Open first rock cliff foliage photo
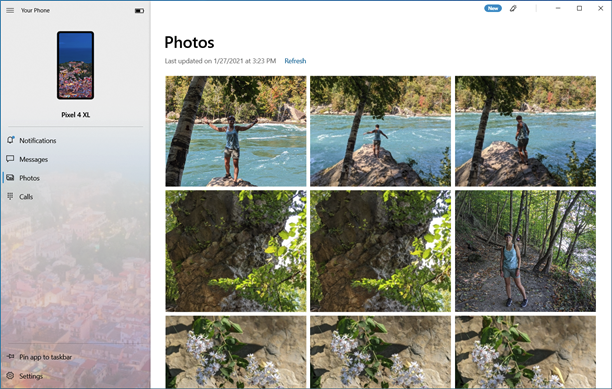The width and height of the screenshot is (612, 389). [236, 251]
